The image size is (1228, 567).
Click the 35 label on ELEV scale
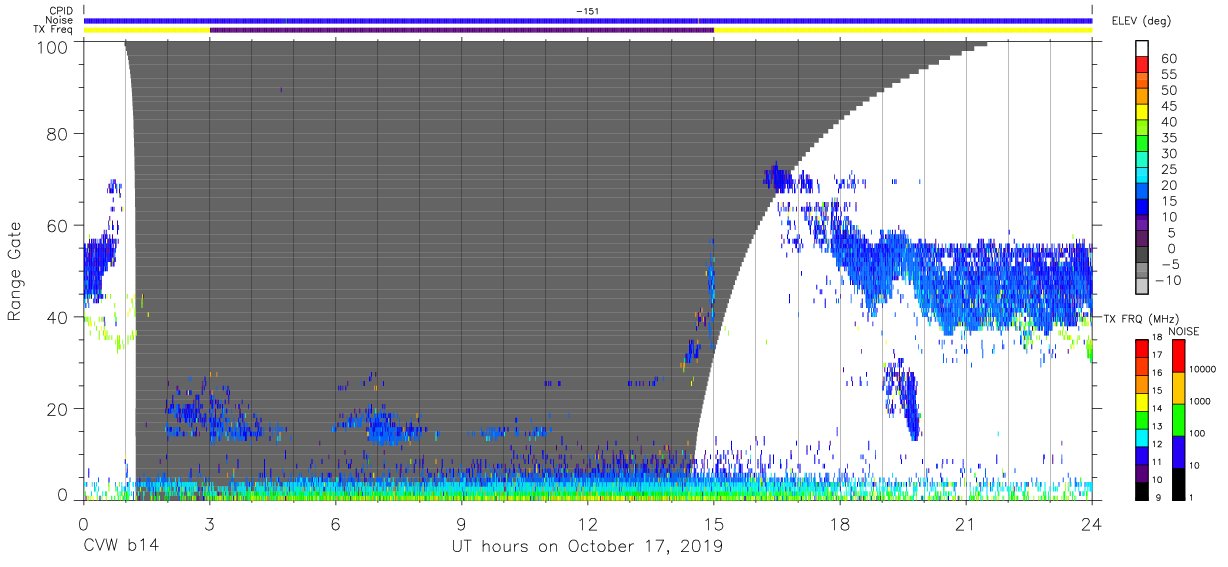point(1169,138)
